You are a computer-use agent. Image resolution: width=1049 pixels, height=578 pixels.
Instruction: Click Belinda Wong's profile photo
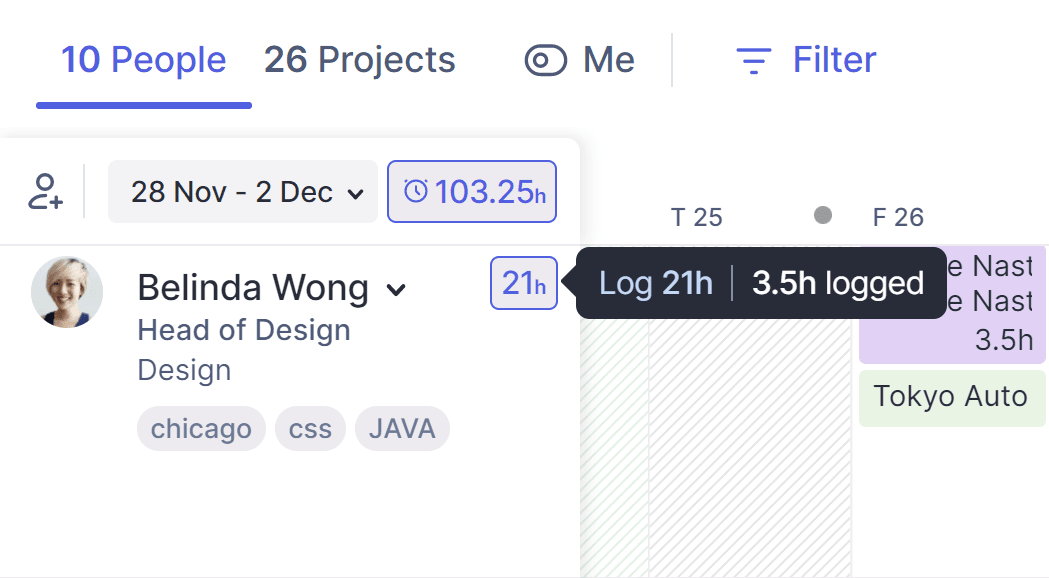click(67, 292)
